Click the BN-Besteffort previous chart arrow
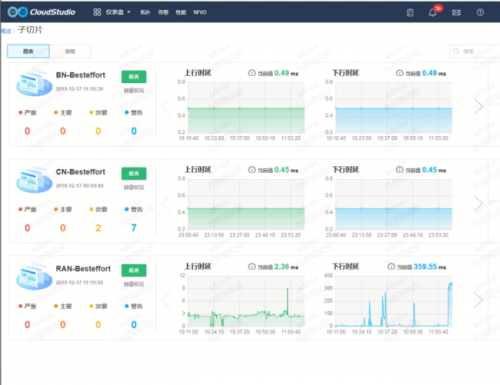Viewport: 500px width, 385px height. [x=166, y=106]
